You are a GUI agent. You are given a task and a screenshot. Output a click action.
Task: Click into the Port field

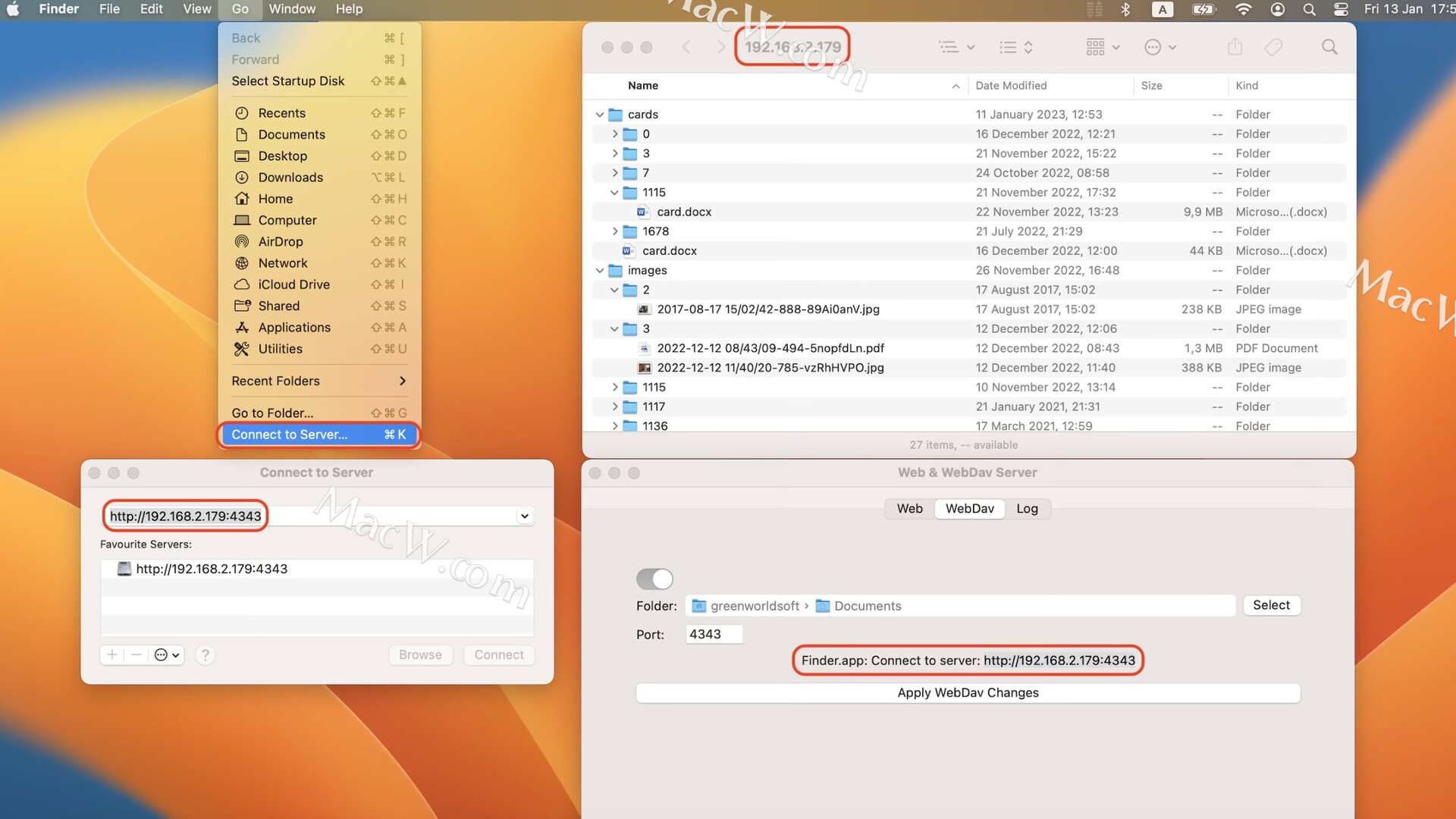(714, 634)
